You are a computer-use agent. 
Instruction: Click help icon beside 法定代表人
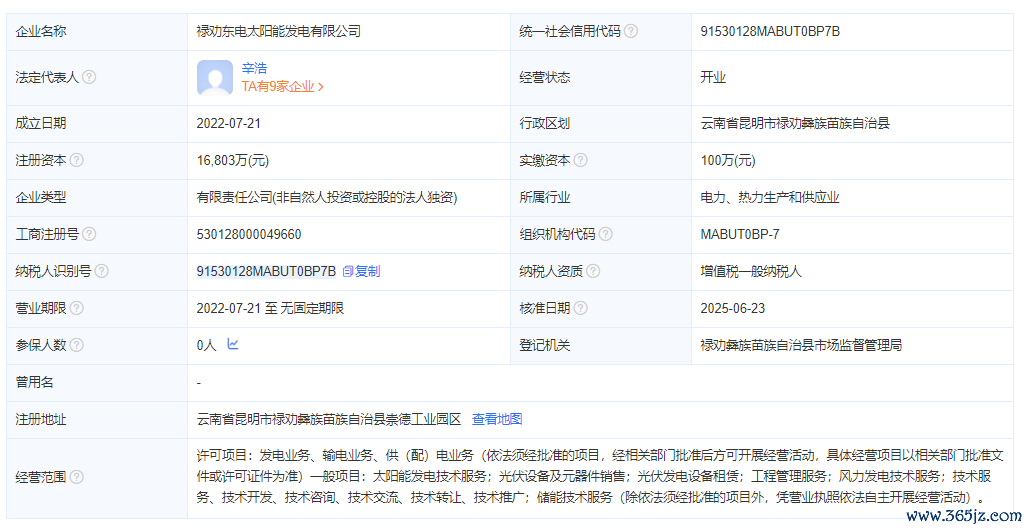tap(89, 77)
